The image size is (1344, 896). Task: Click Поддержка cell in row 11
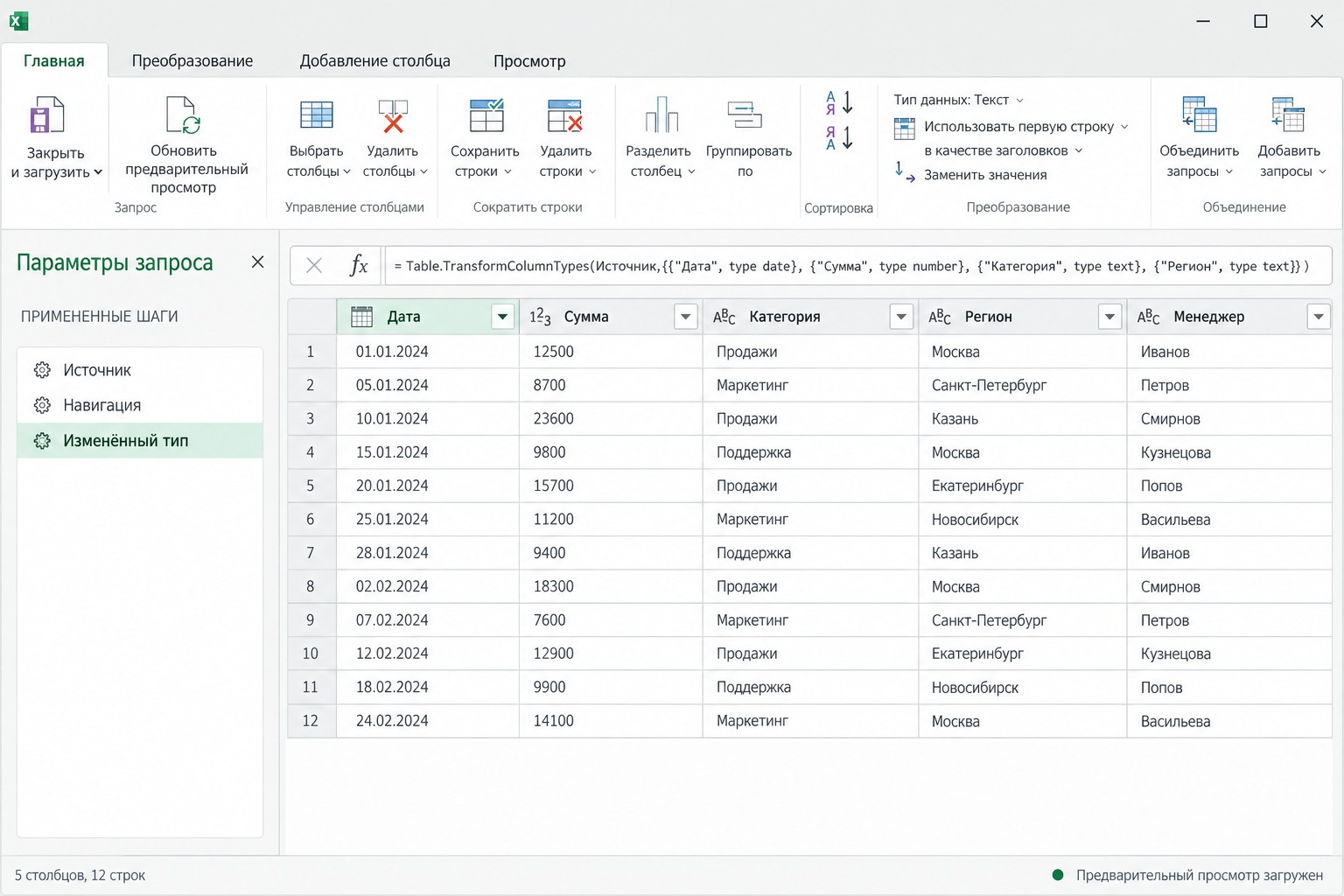(810, 687)
